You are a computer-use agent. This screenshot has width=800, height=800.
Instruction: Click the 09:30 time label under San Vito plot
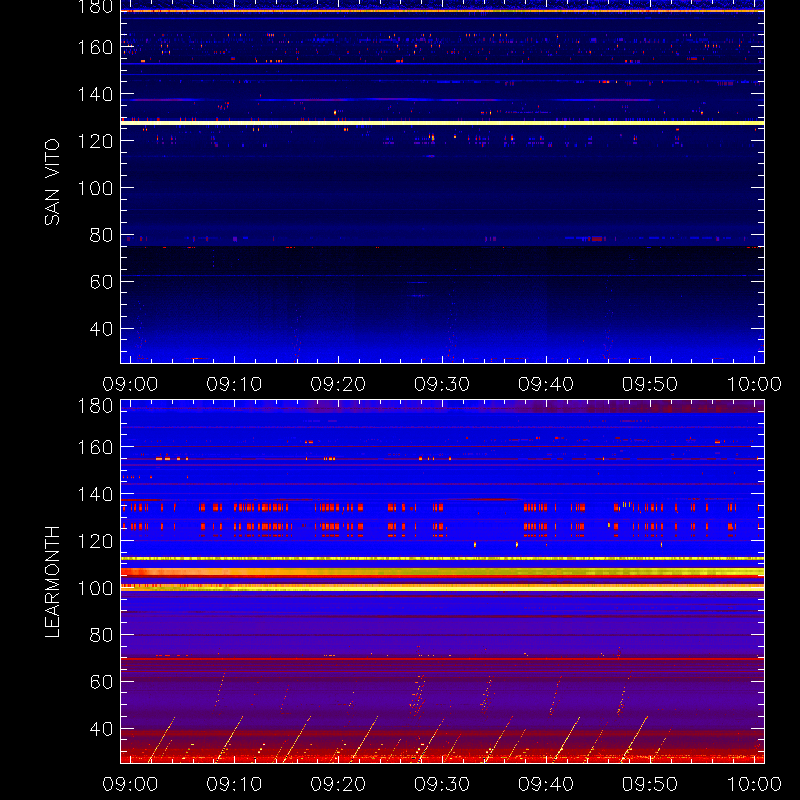(x=442, y=384)
